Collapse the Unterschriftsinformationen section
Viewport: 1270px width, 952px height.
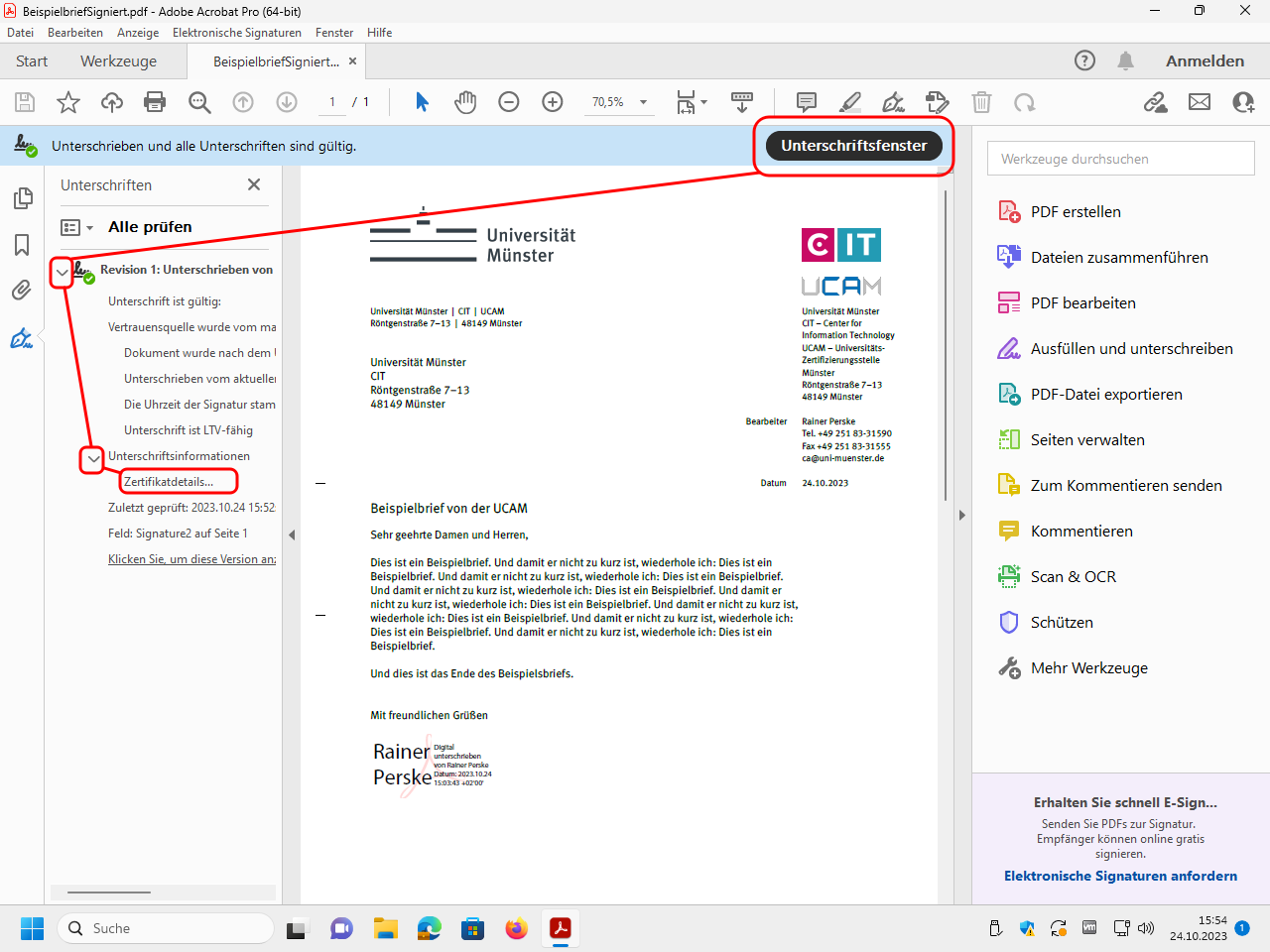(93, 458)
